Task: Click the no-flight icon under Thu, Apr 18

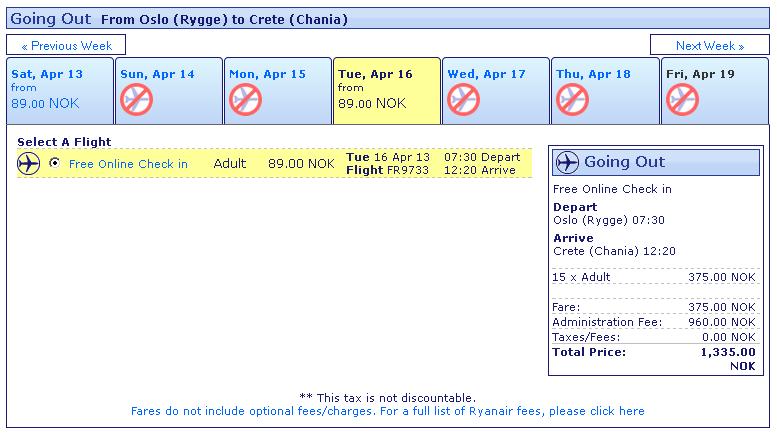Action: click(572, 100)
